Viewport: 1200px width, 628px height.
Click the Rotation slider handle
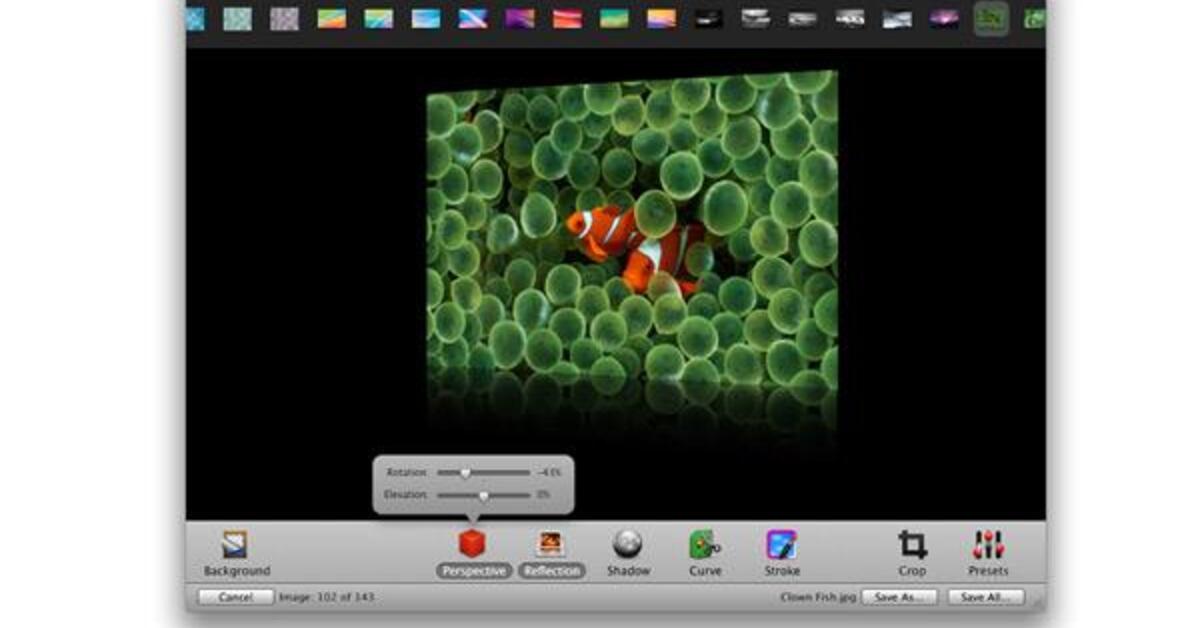click(x=465, y=473)
